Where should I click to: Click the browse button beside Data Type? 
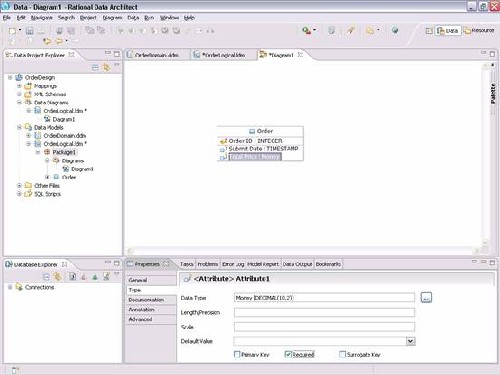click(426, 298)
